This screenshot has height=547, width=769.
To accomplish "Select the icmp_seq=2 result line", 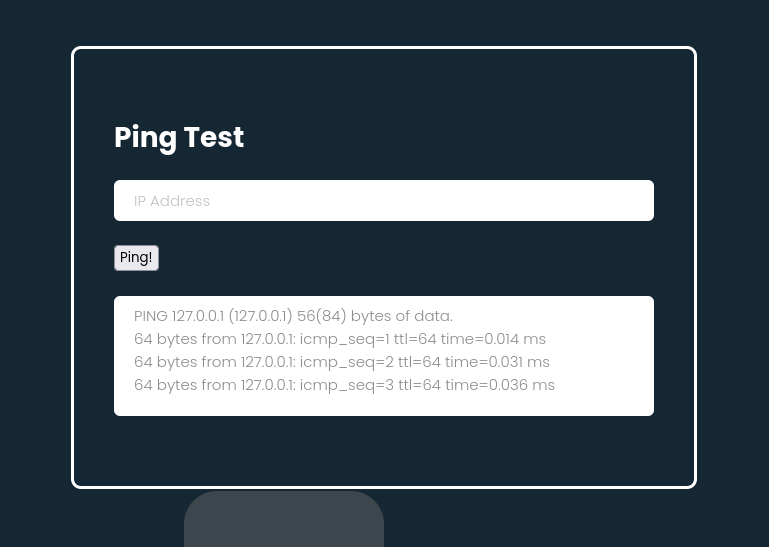I will pyautogui.click(x=341, y=362).
